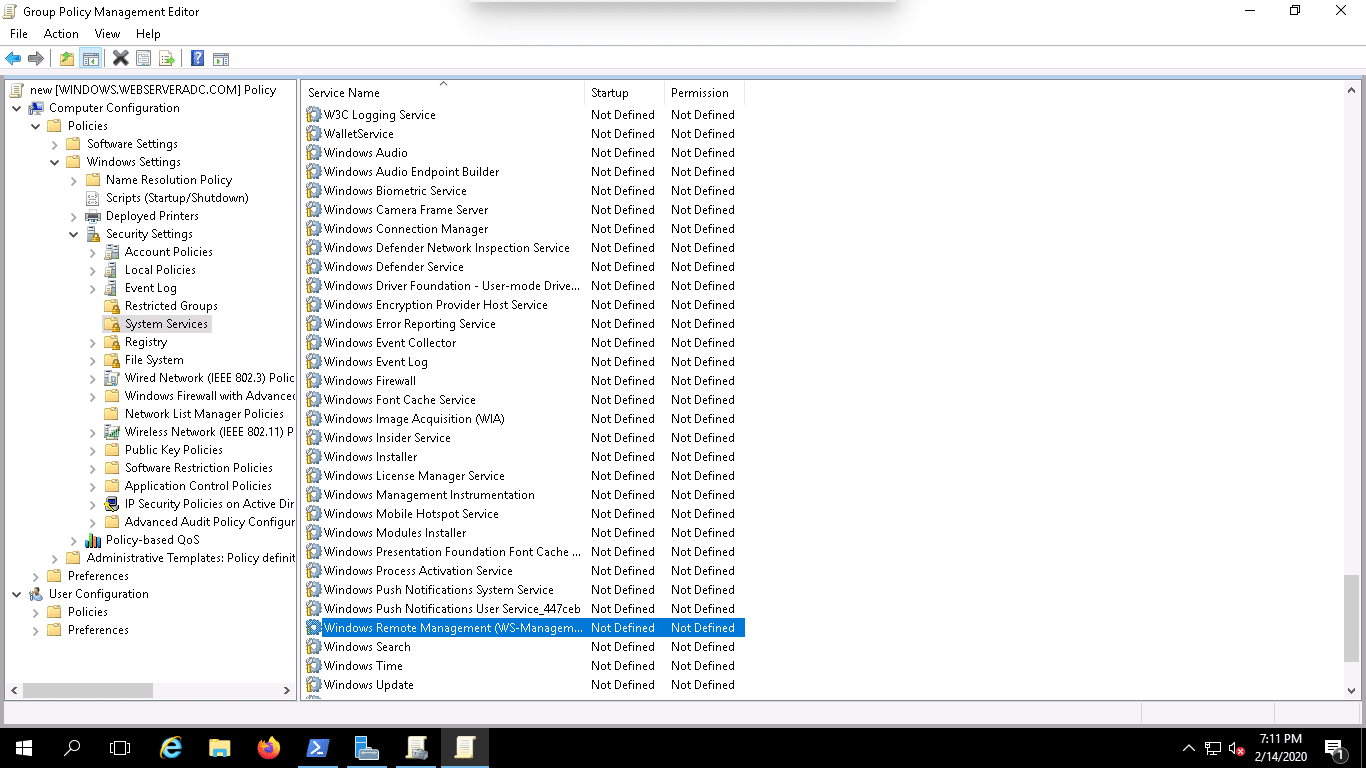Open Properties from the toolbar icon
The image size is (1366, 768).
click(143, 59)
